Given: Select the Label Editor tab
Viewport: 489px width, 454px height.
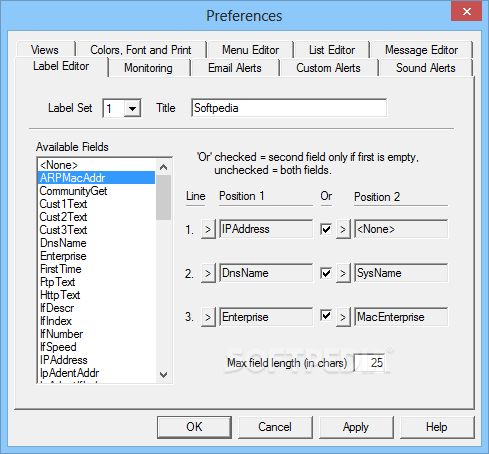Looking at the screenshot, I should 61,66.
